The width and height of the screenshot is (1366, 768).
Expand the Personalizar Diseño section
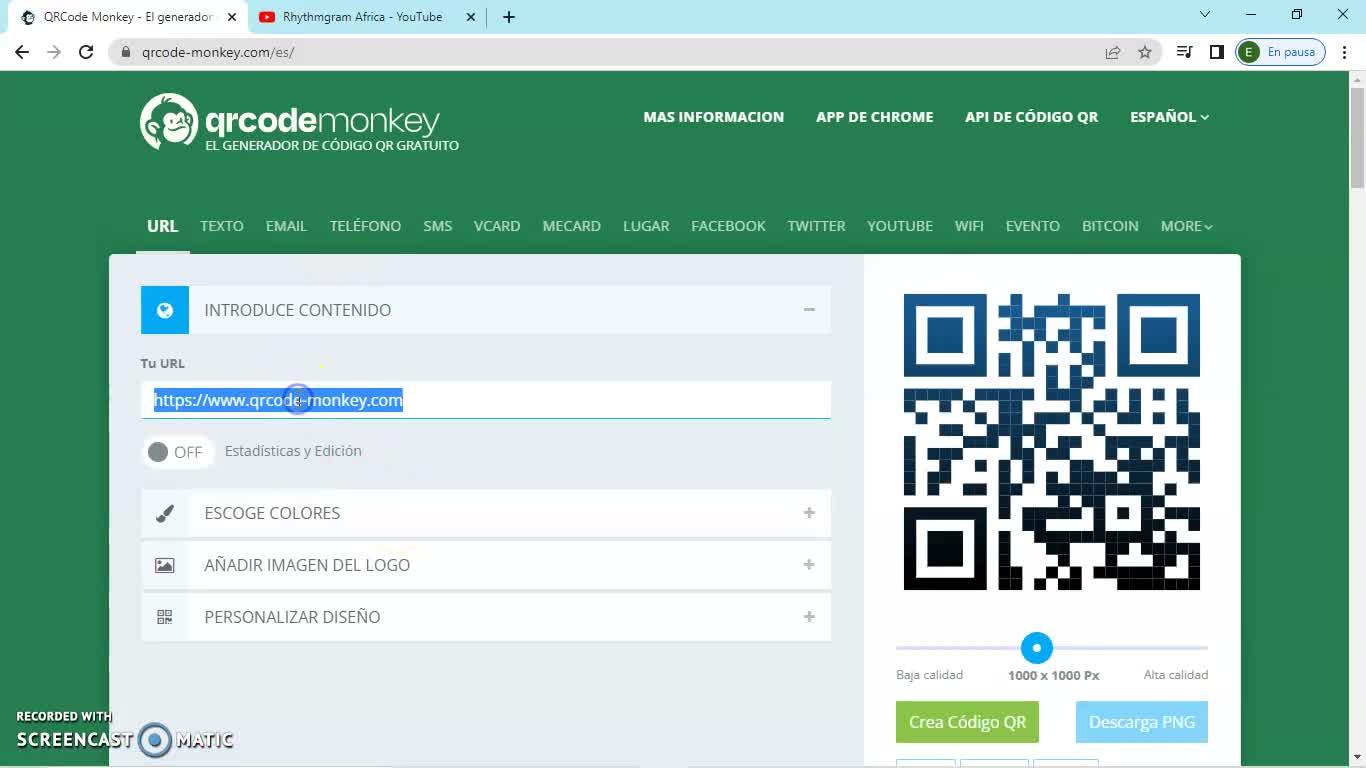[x=809, y=617]
